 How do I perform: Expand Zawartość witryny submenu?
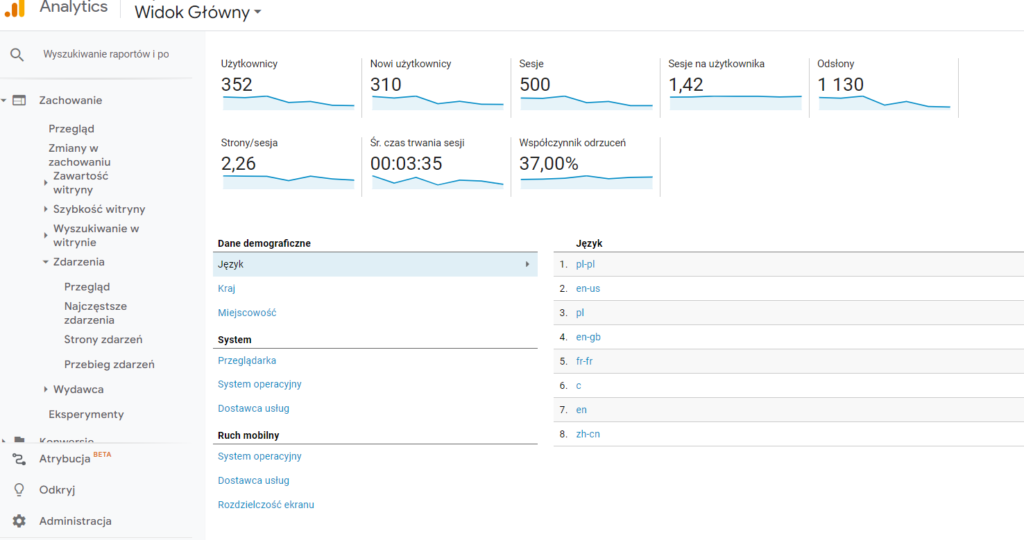click(45, 183)
